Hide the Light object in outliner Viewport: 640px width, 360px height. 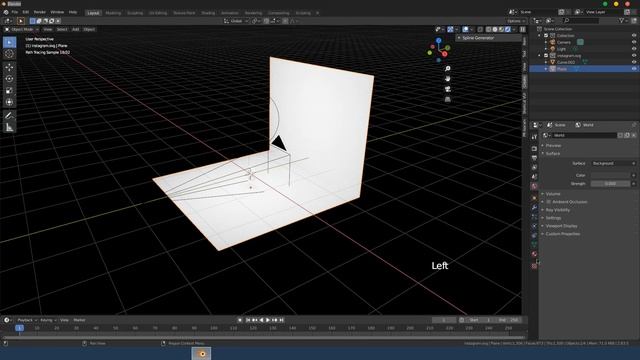tap(634, 49)
